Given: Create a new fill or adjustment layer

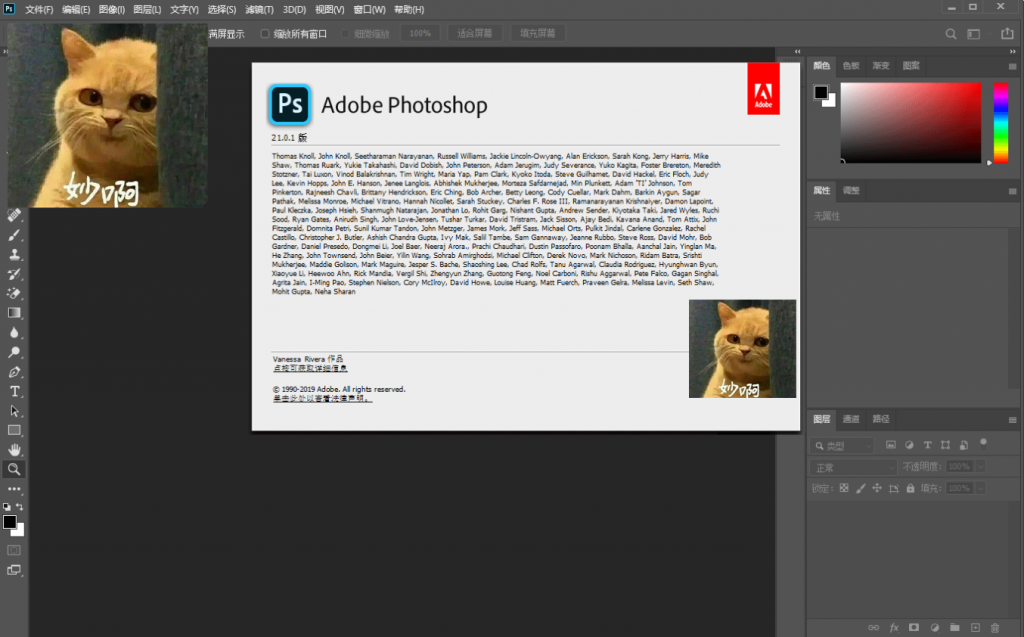Looking at the screenshot, I should tap(935, 627).
